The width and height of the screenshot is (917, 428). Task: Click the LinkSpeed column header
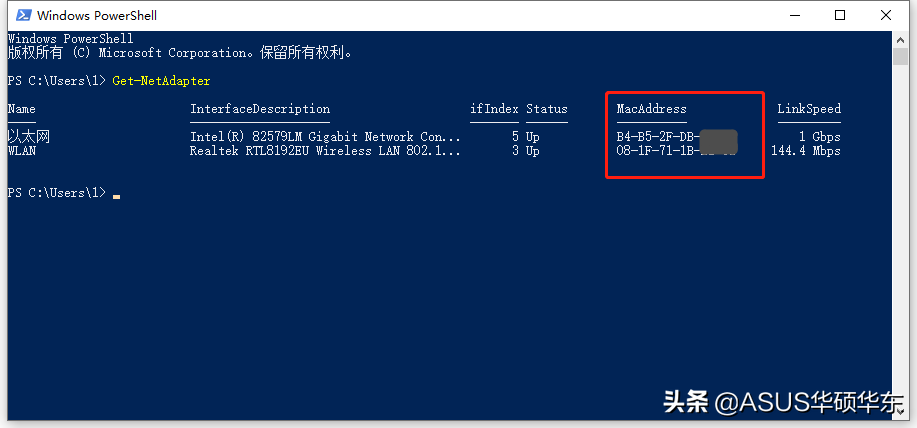[x=808, y=109]
